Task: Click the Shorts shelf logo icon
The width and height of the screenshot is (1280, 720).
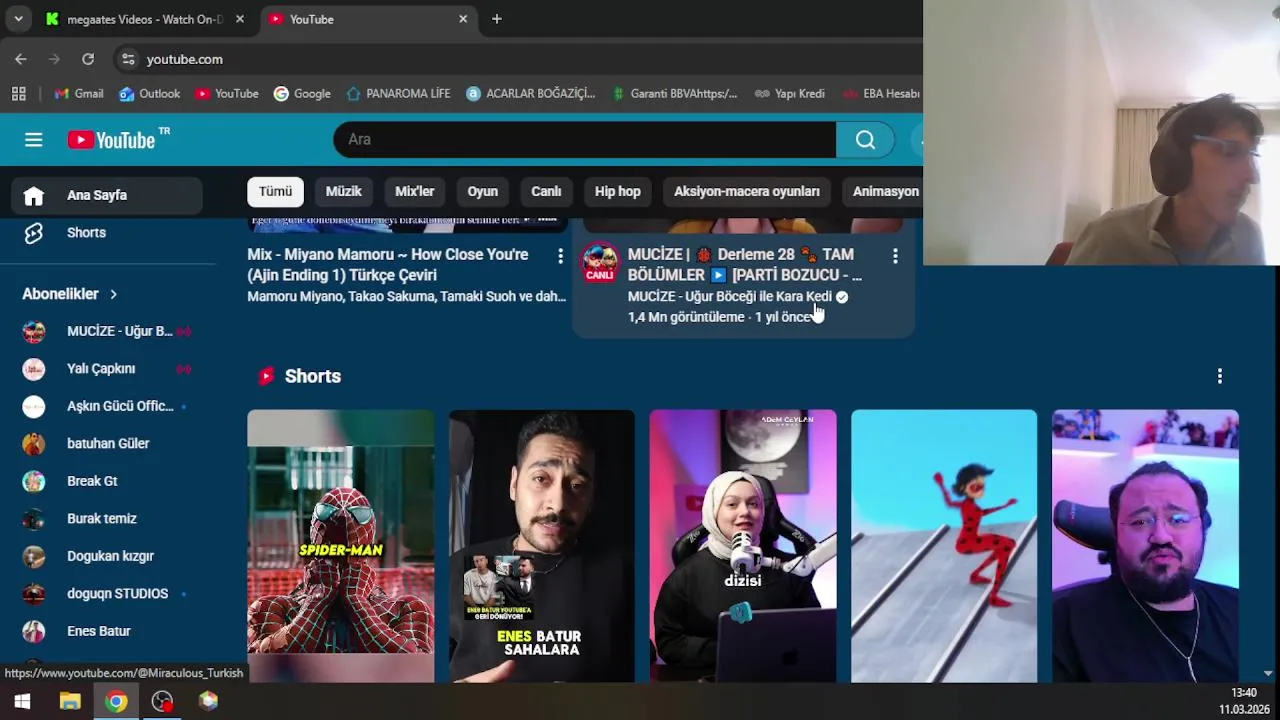Action: point(266,376)
